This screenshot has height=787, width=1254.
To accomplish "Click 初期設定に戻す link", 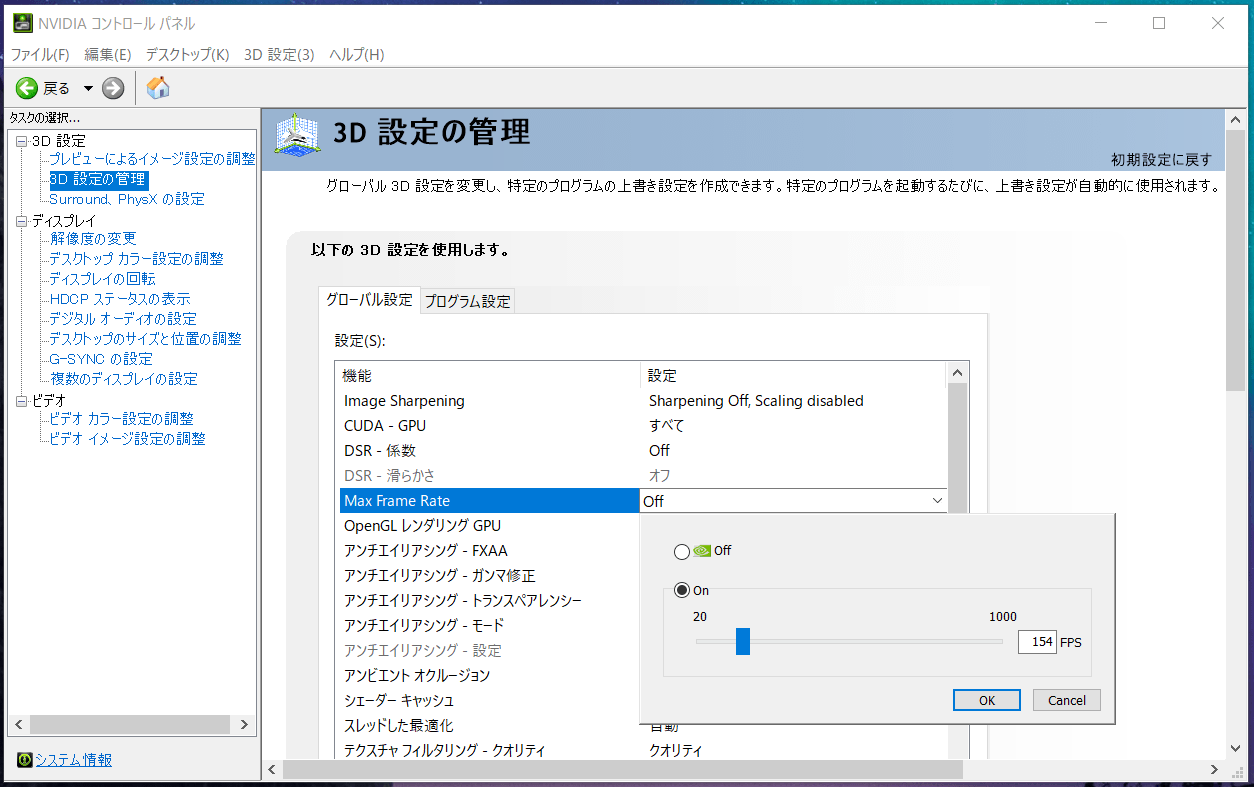I will point(1162,160).
